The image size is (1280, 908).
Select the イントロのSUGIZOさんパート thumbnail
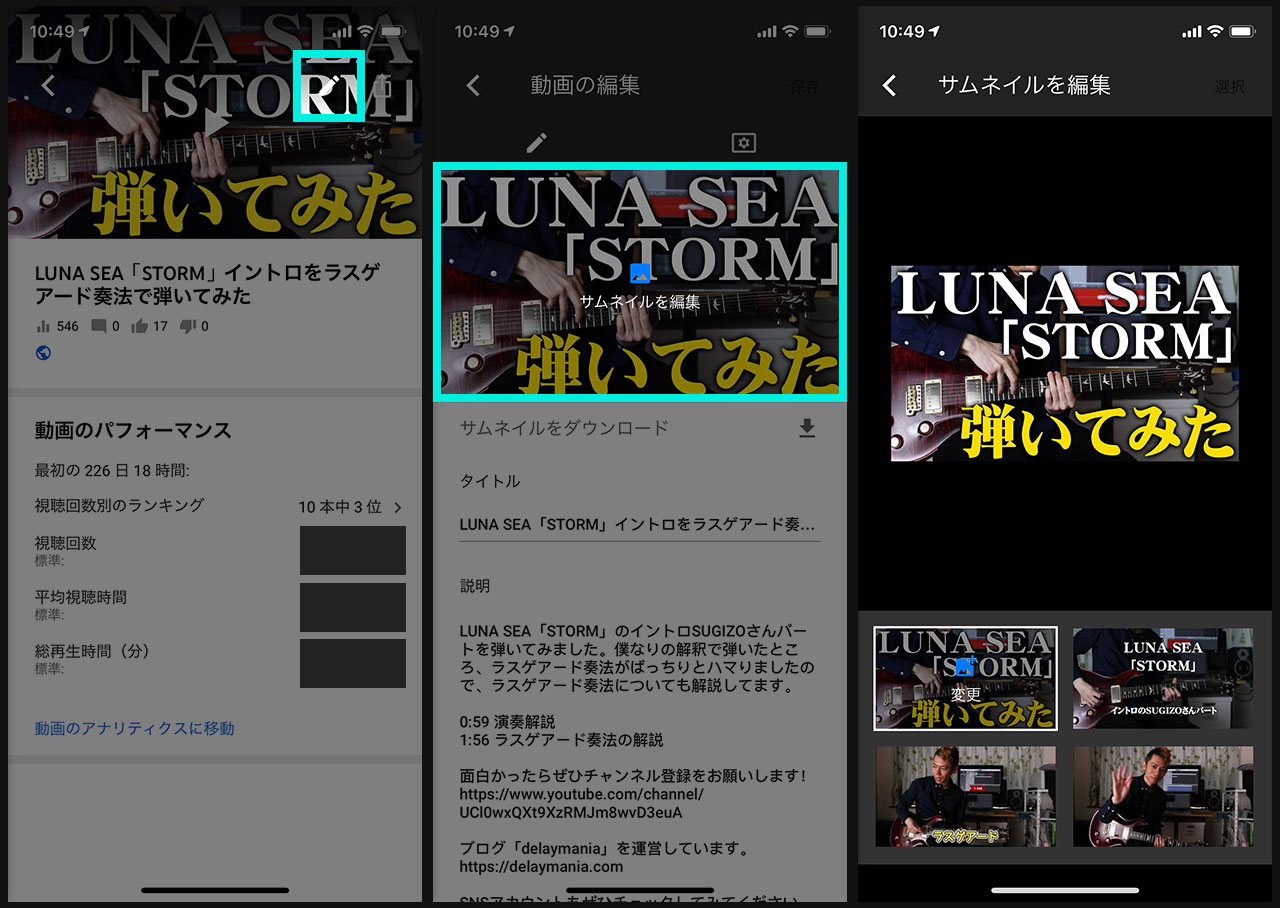[x=1163, y=678]
